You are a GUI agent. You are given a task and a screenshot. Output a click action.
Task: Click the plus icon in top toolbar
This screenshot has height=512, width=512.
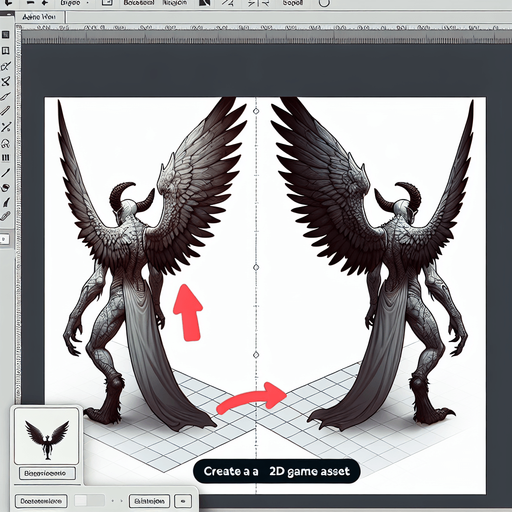pyautogui.click(x=44, y=3)
